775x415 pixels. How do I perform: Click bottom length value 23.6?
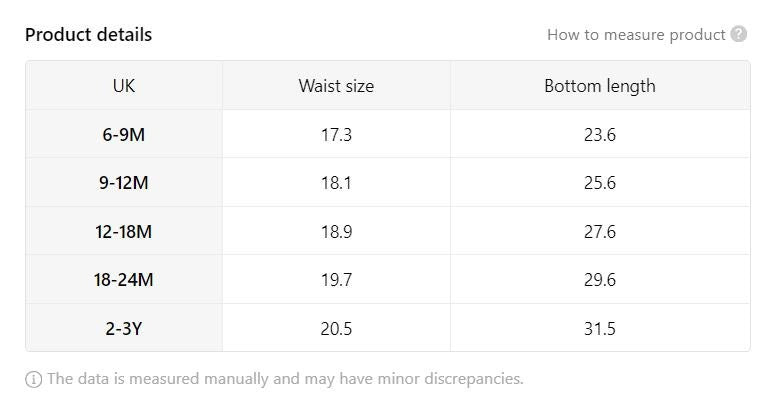coord(600,134)
